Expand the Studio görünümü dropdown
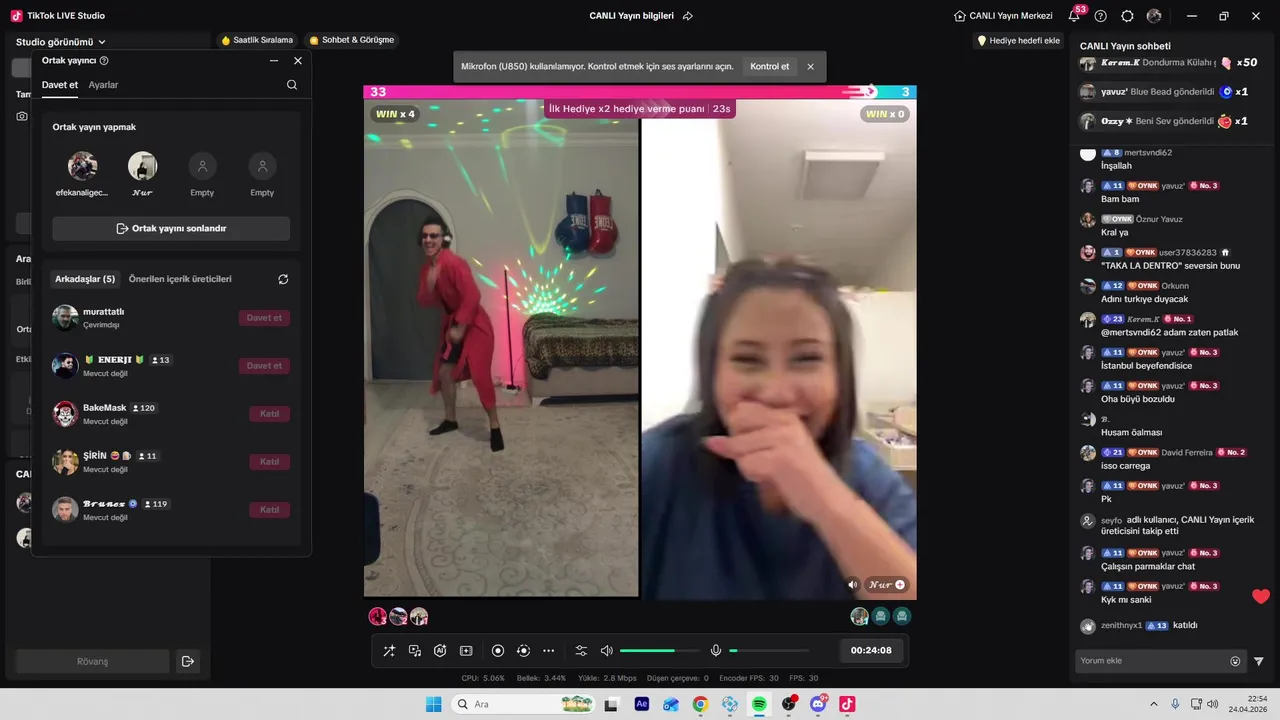The width and height of the screenshot is (1280, 720). point(61,42)
